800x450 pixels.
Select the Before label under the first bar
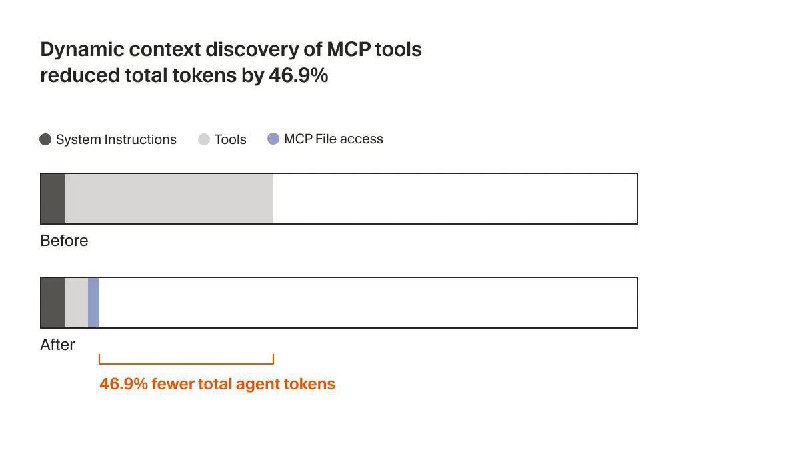64,241
